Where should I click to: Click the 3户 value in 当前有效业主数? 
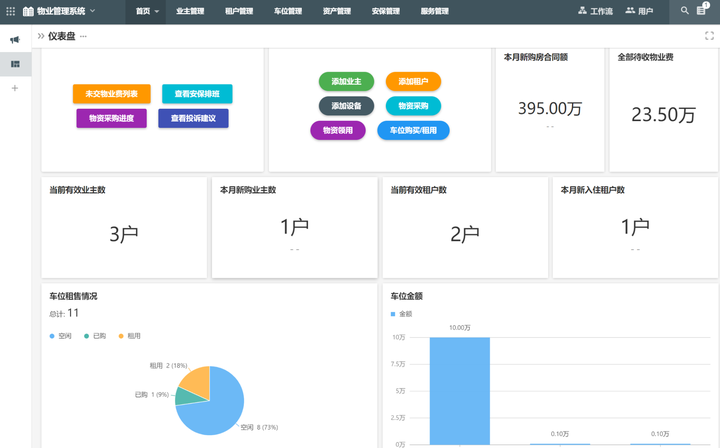tap(124, 234)
